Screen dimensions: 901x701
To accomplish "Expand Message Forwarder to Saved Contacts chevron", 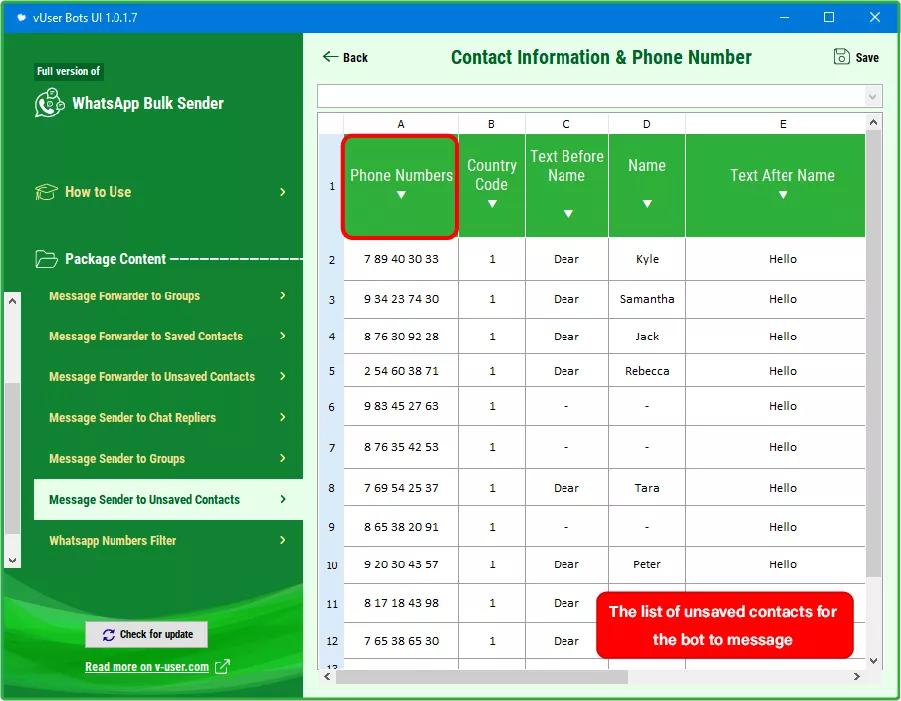I will pos(283,336).
